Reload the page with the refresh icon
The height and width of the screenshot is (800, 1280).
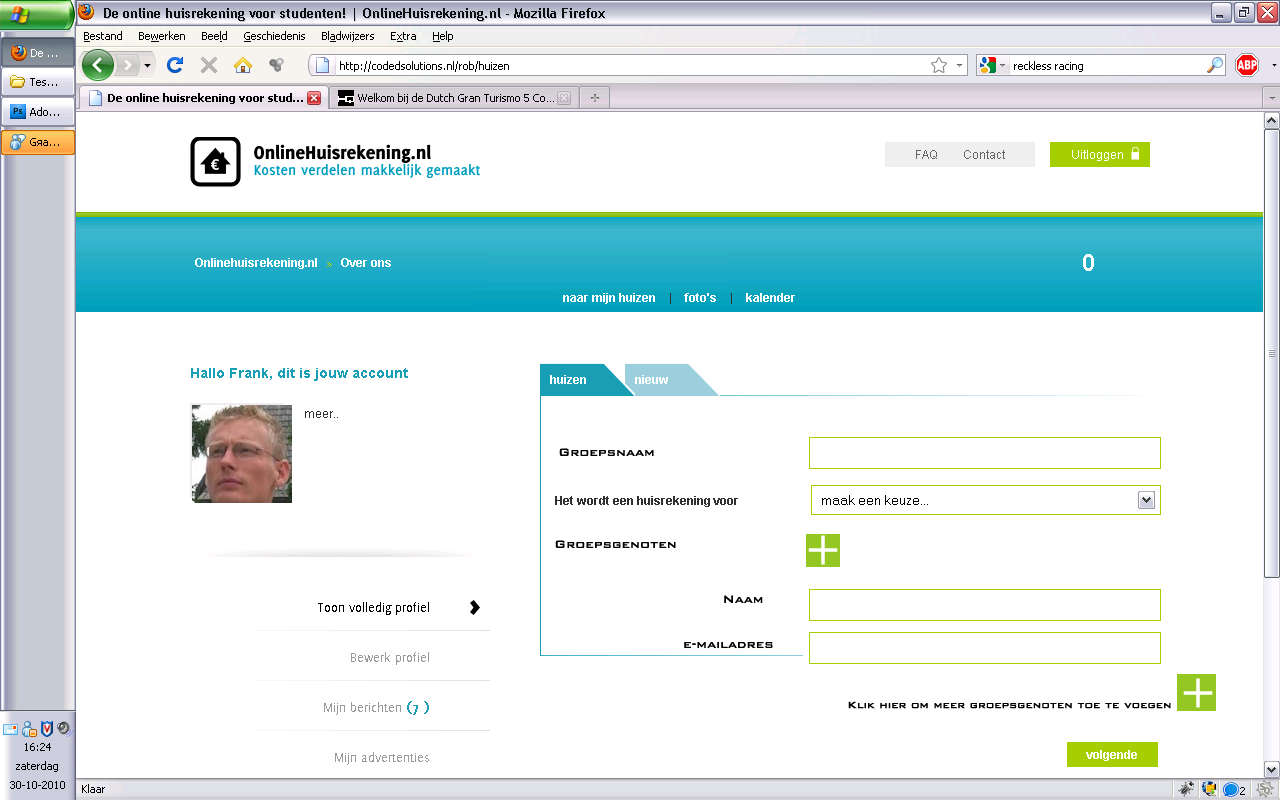(175, 65)
